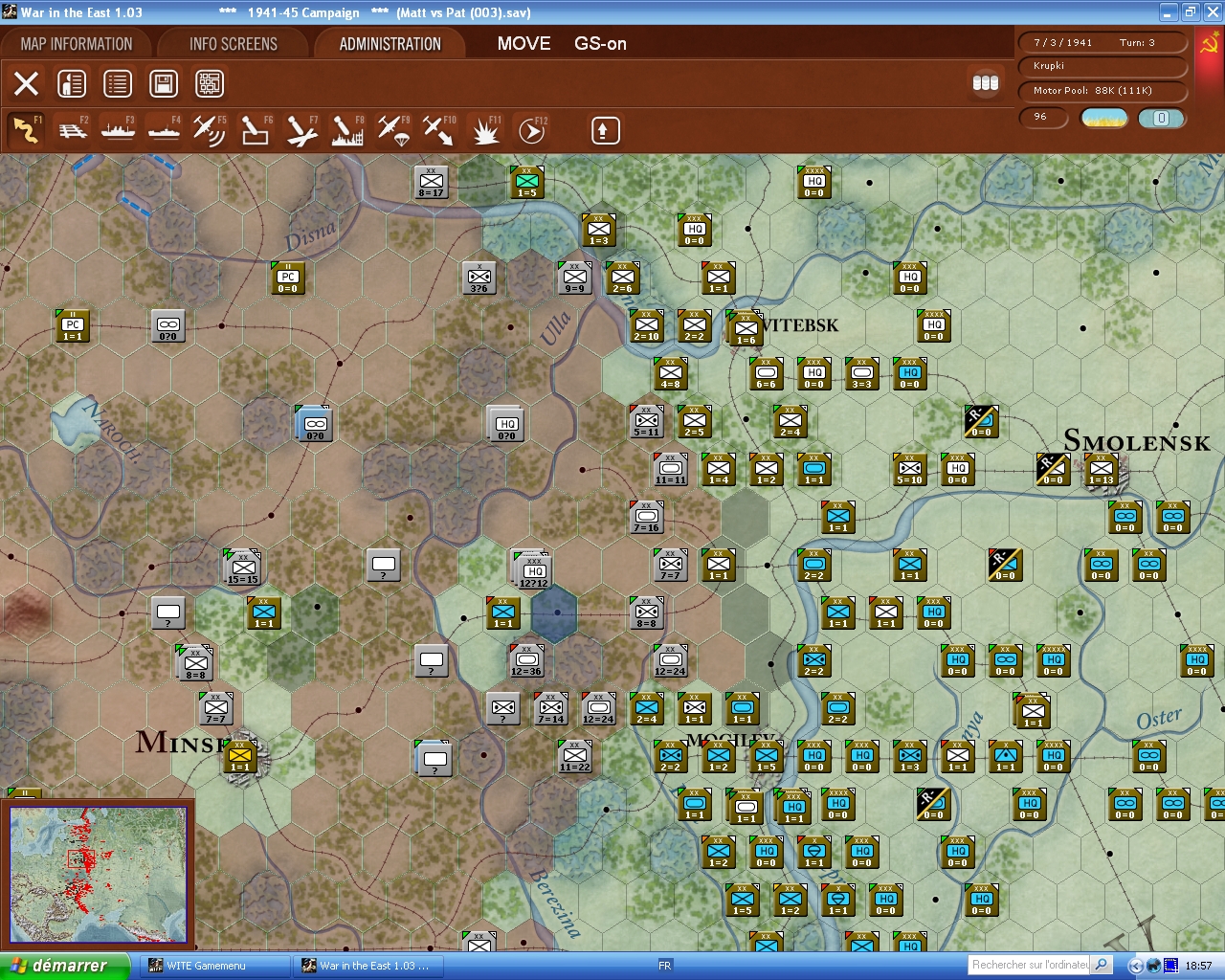This screenshot has height=980, width=1225.
Task: Click the FR language indicator
Action: 664,966
